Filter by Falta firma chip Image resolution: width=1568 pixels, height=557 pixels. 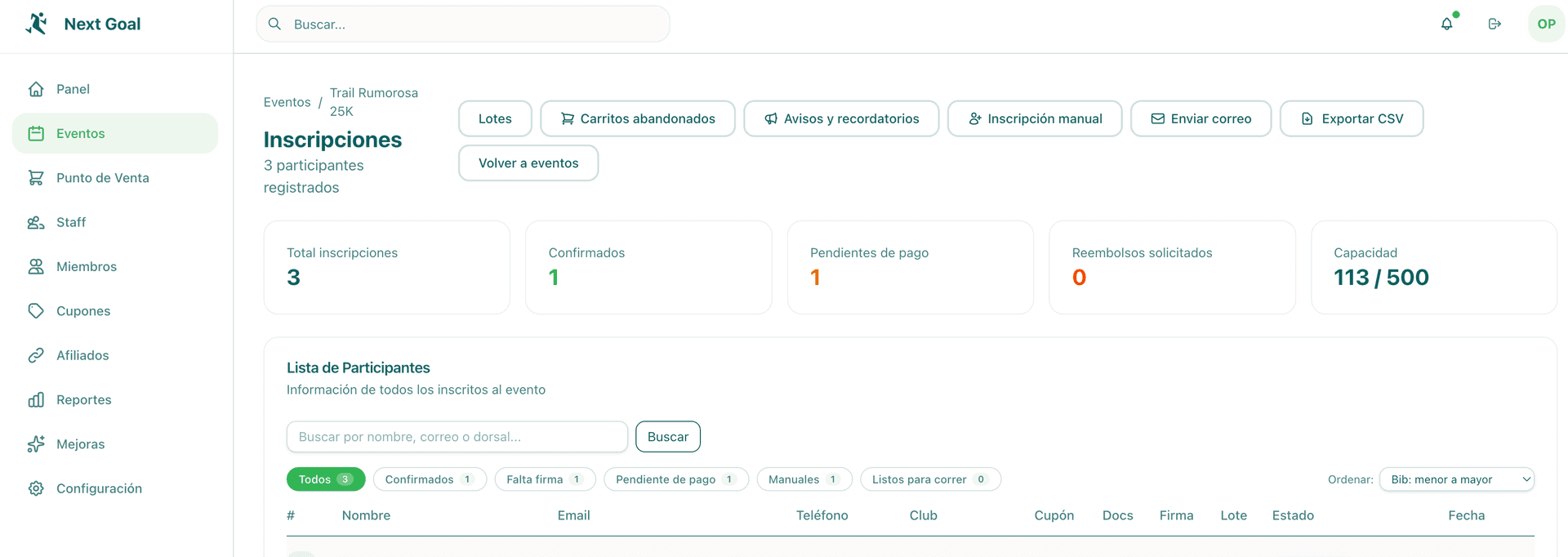coord(545,479)
